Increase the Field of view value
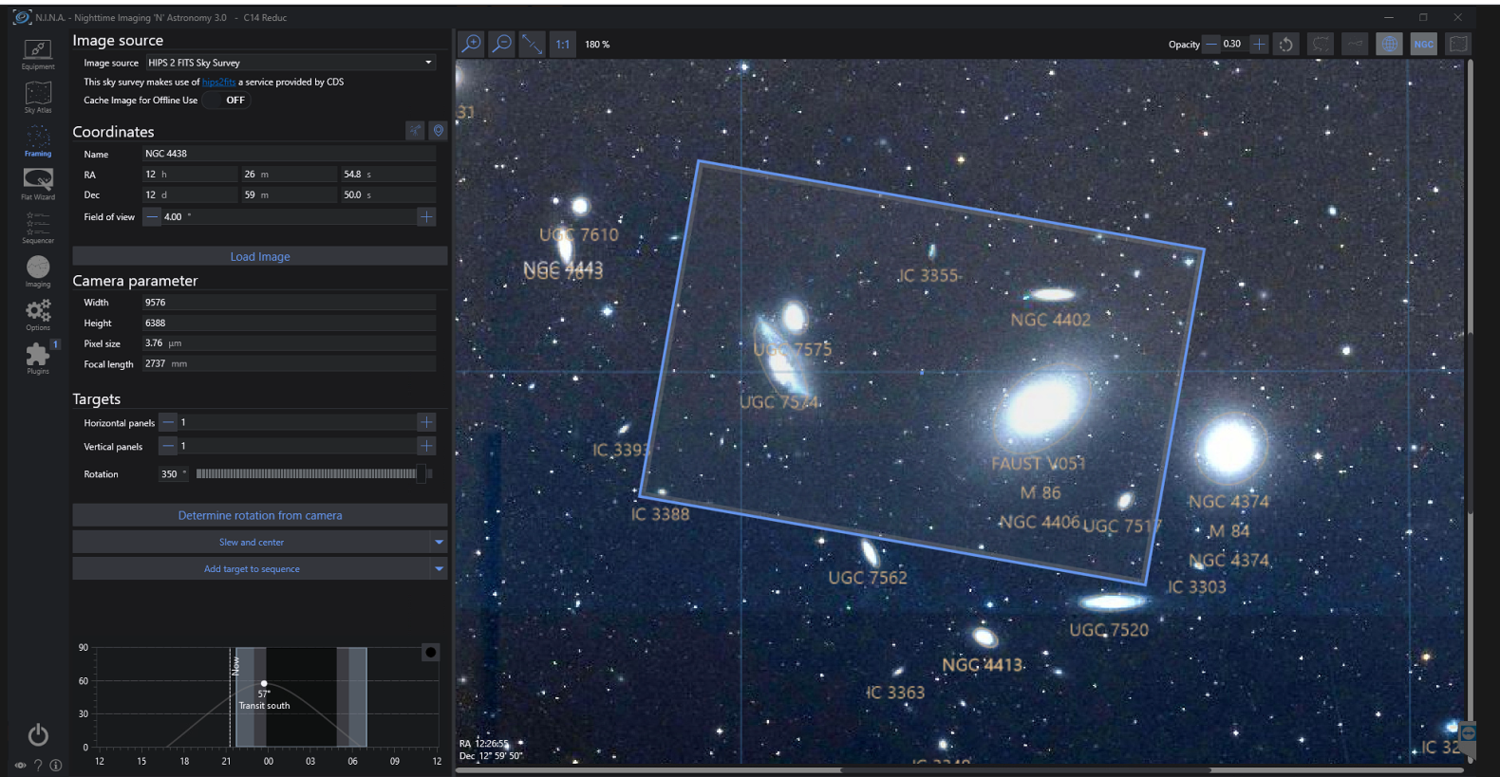 (x=427, y=217)
